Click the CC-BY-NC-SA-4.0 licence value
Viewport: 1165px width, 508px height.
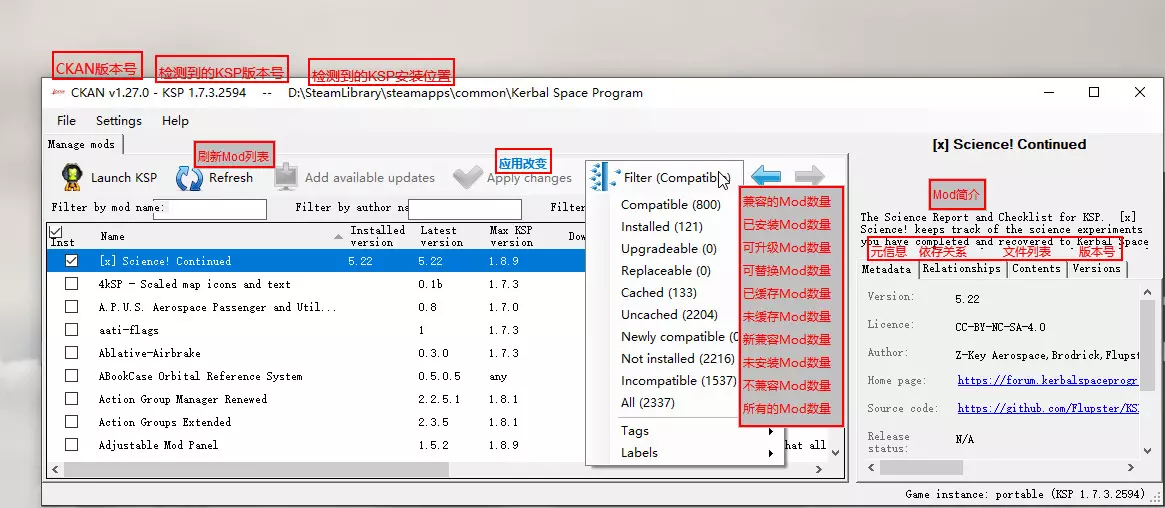[1000, 327]
